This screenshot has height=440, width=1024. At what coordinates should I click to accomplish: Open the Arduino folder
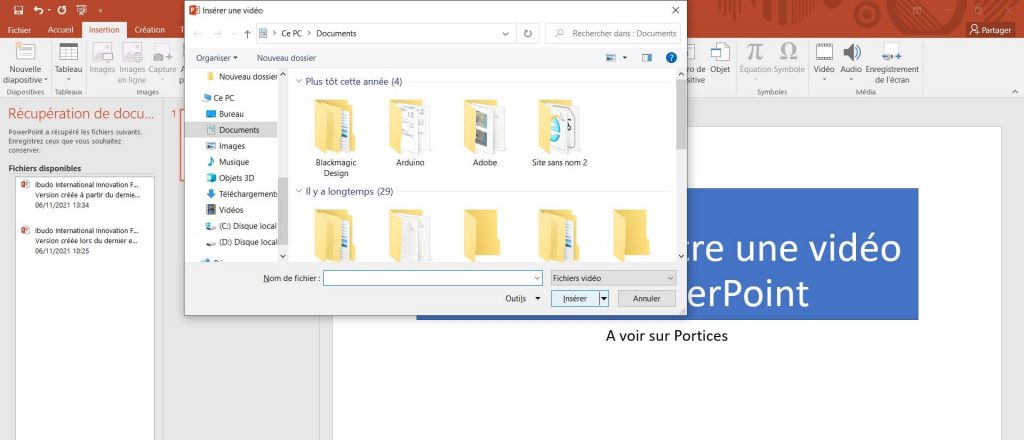(410, 133)
